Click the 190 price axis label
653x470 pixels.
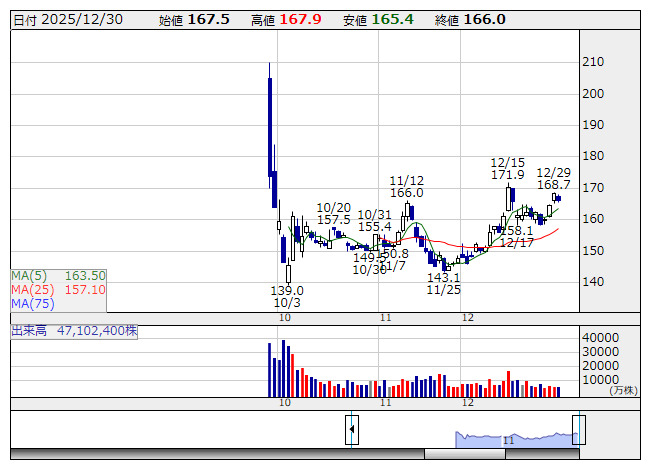[x=593, y=125]
